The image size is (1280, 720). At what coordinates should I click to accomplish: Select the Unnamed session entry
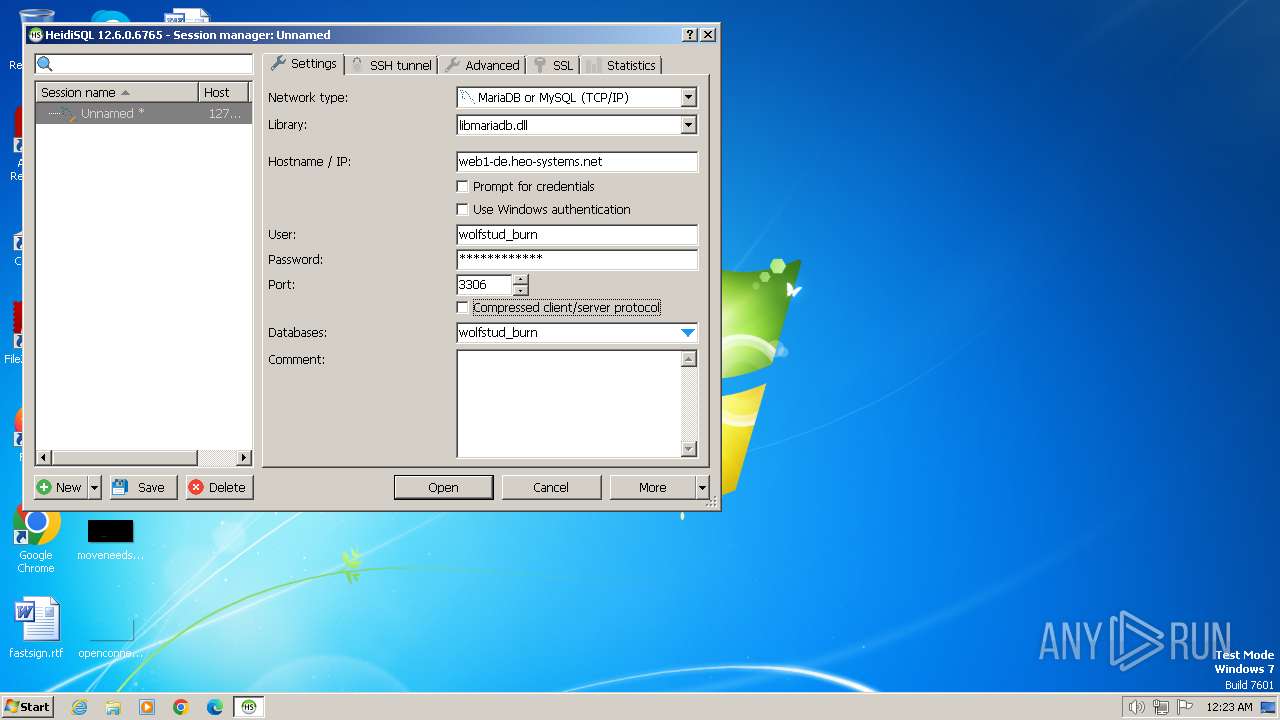(143, 114)
